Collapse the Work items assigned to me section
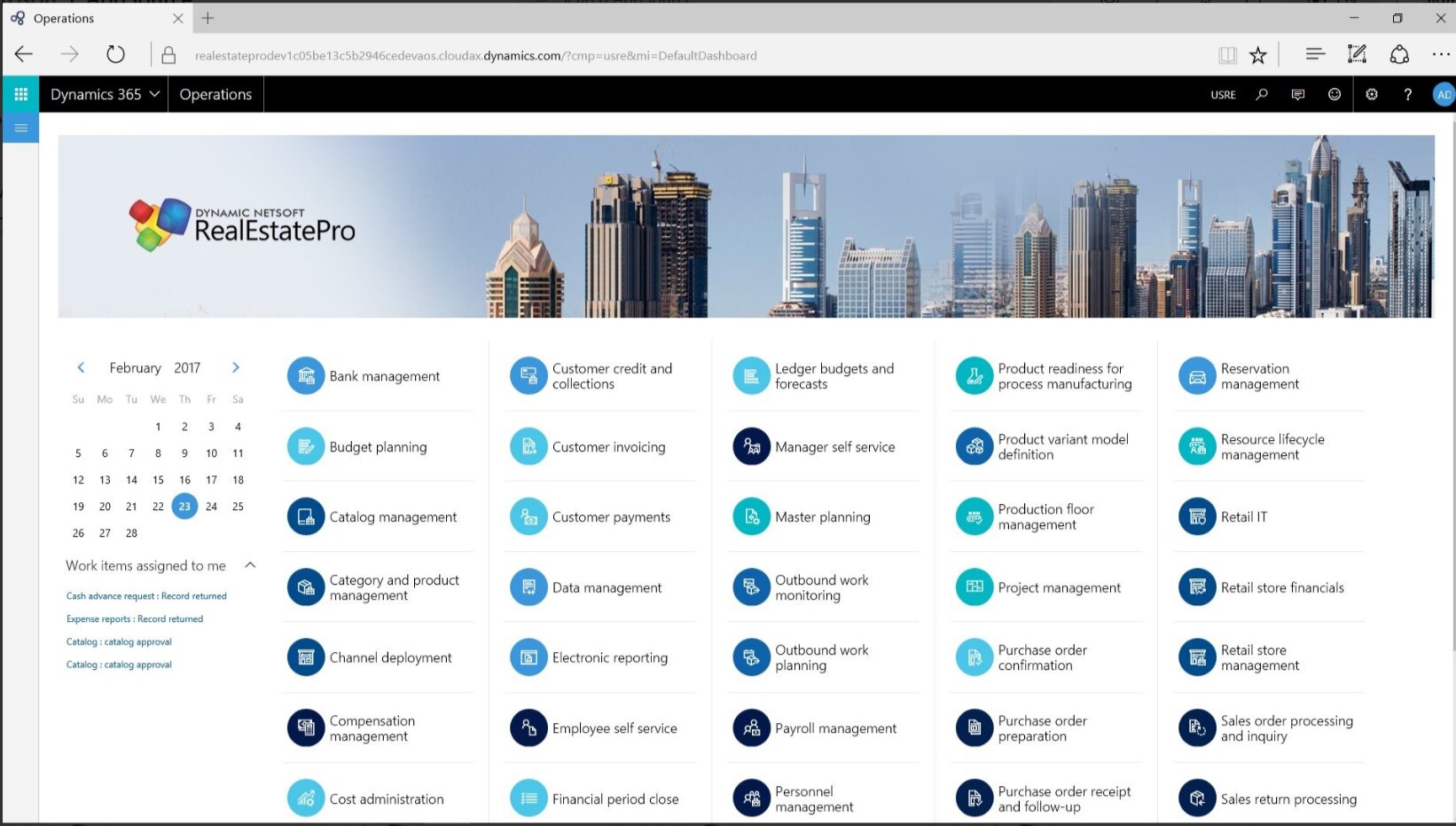This screenshot has height=826, width=1456. tap(250, 565)
